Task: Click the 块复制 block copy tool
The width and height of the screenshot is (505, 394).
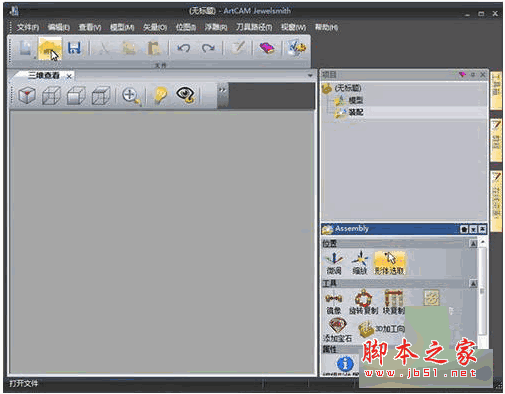Action: [x=393, y=302]
